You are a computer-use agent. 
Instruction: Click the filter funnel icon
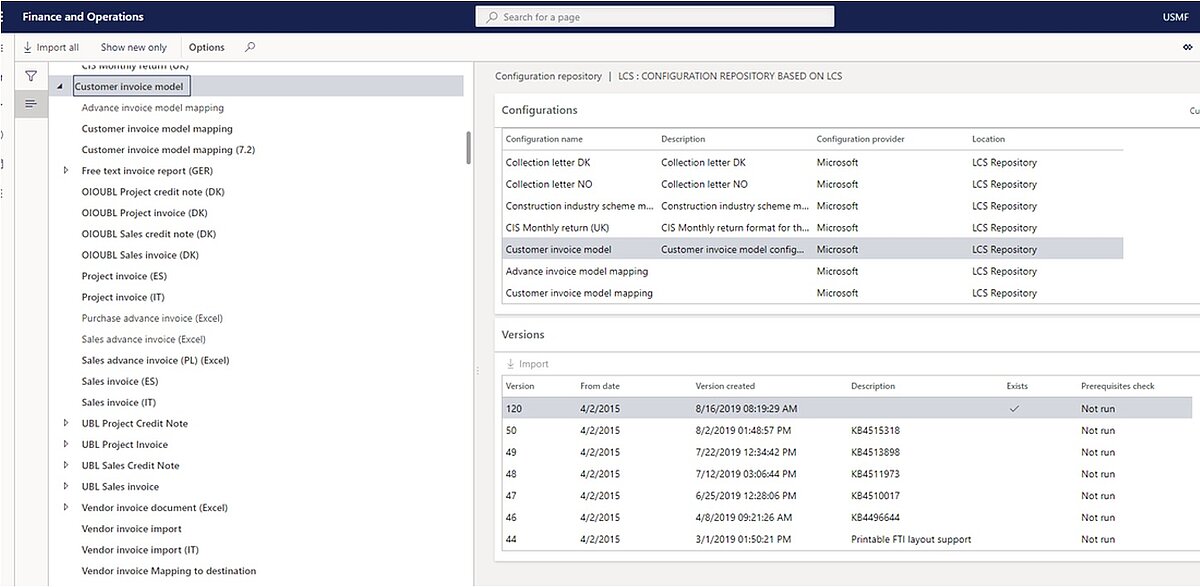coord(31,76)
